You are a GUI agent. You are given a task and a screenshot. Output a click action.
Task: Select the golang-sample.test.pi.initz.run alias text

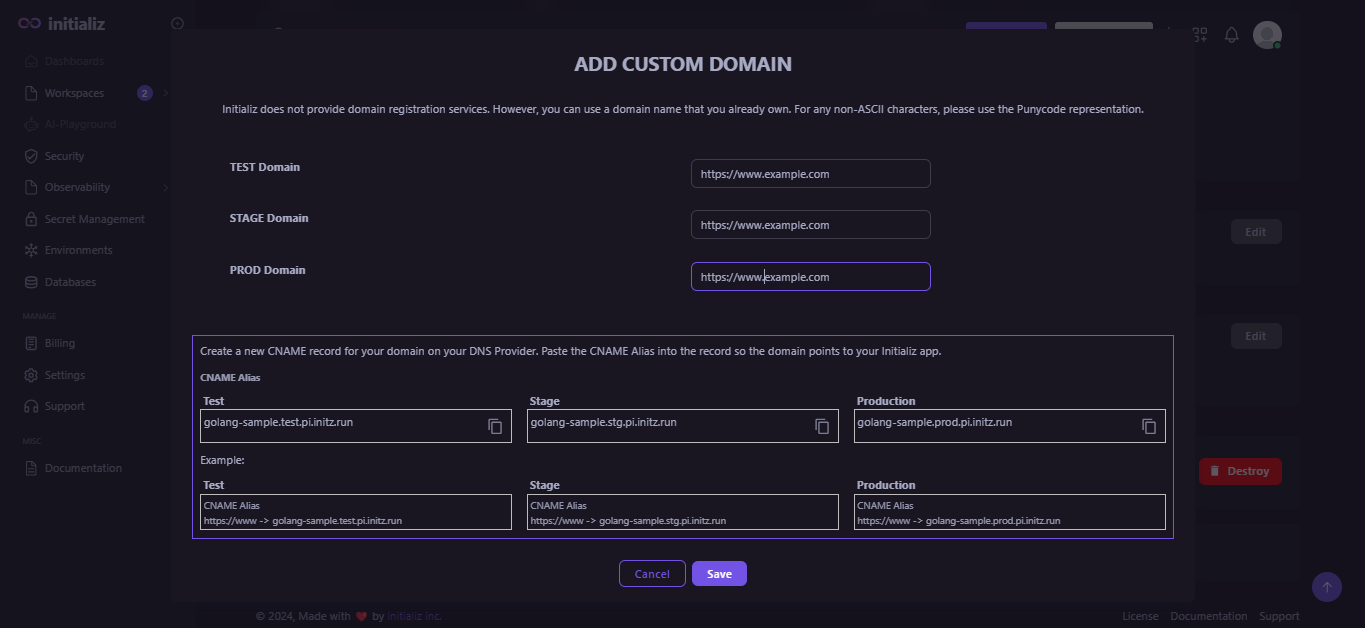point(278,422)
